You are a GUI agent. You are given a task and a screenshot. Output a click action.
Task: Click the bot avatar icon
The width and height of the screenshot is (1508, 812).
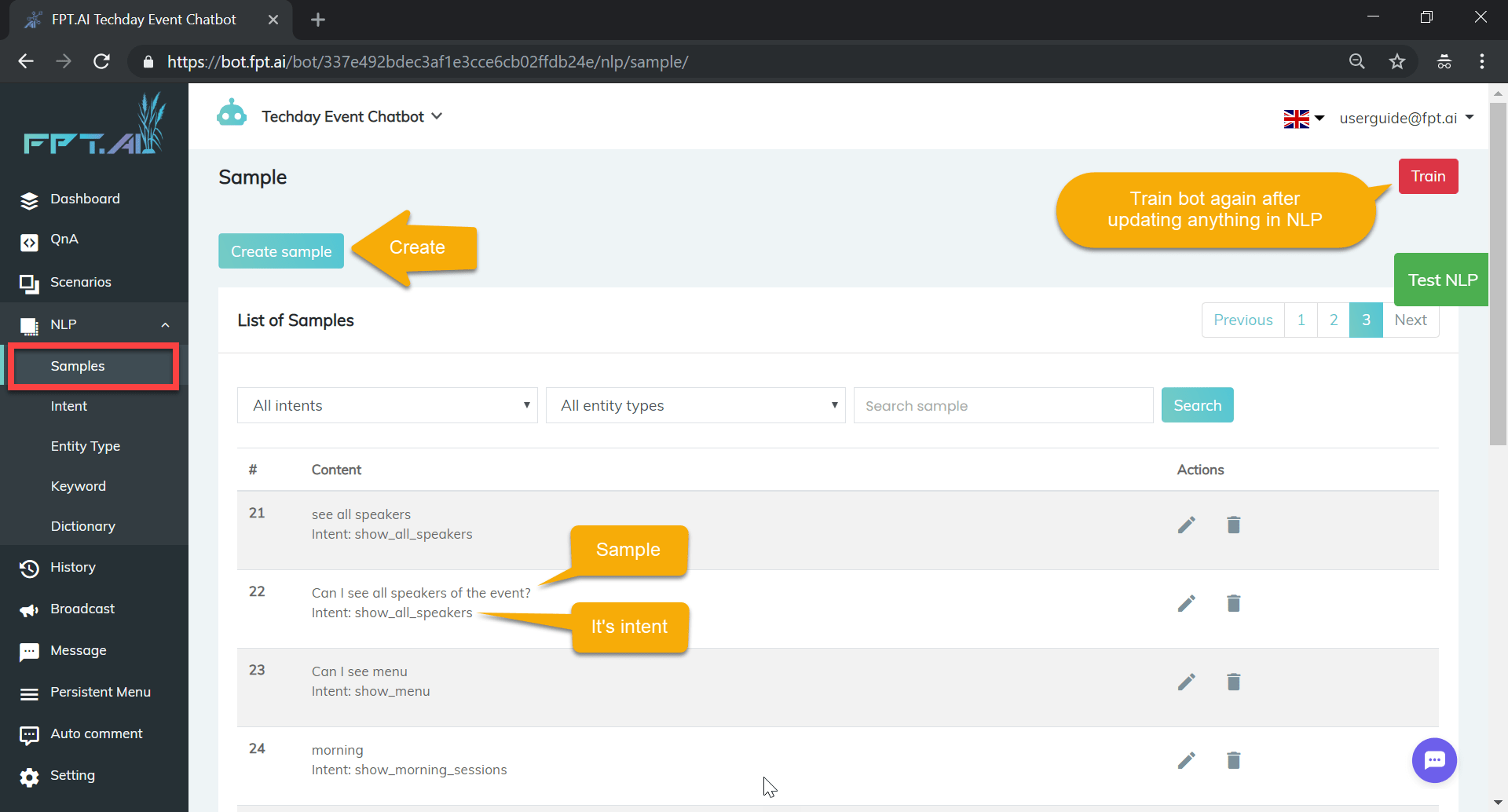[x=232, y=113]
